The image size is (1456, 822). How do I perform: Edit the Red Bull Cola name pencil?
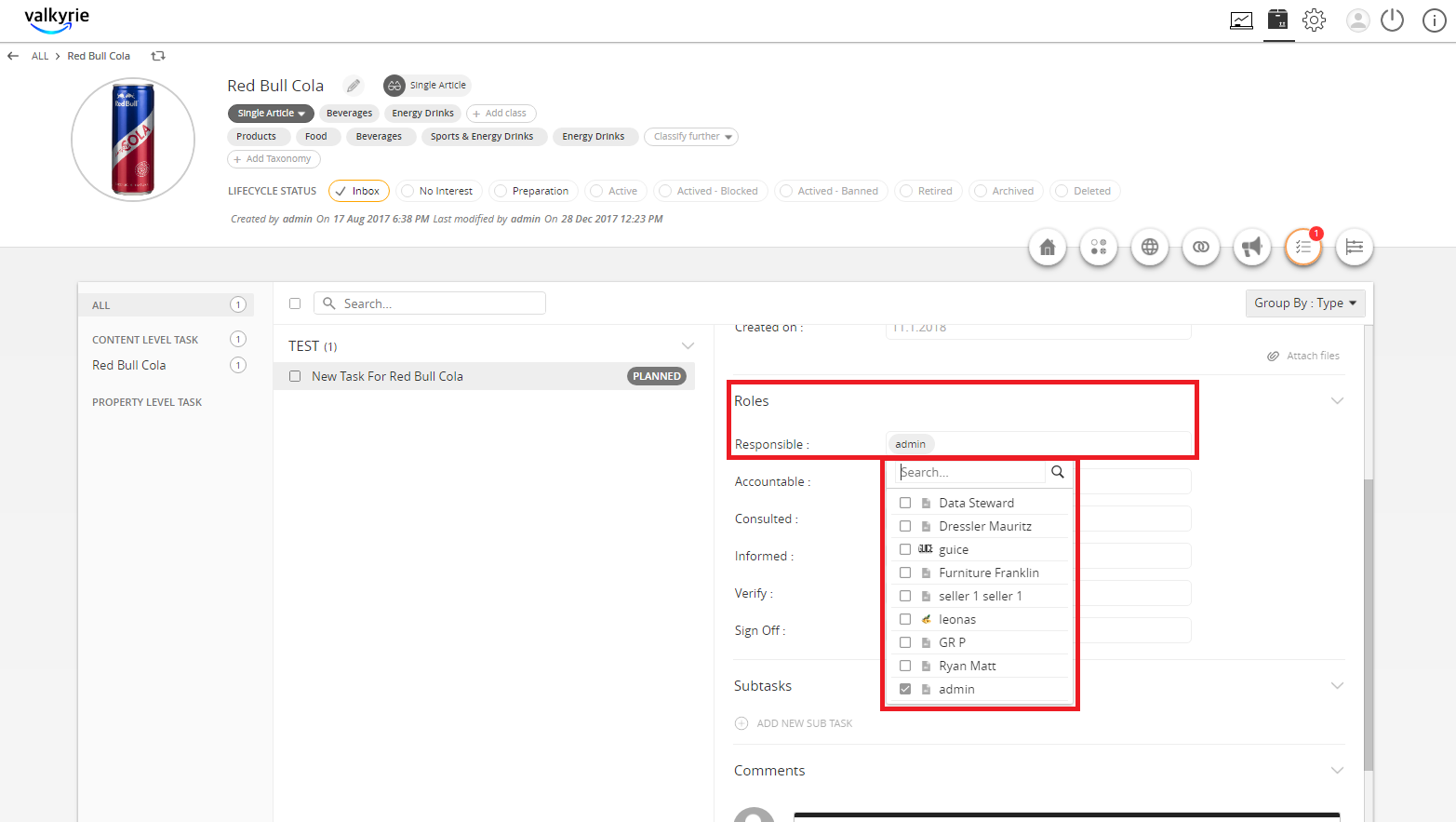pos(354,86)
